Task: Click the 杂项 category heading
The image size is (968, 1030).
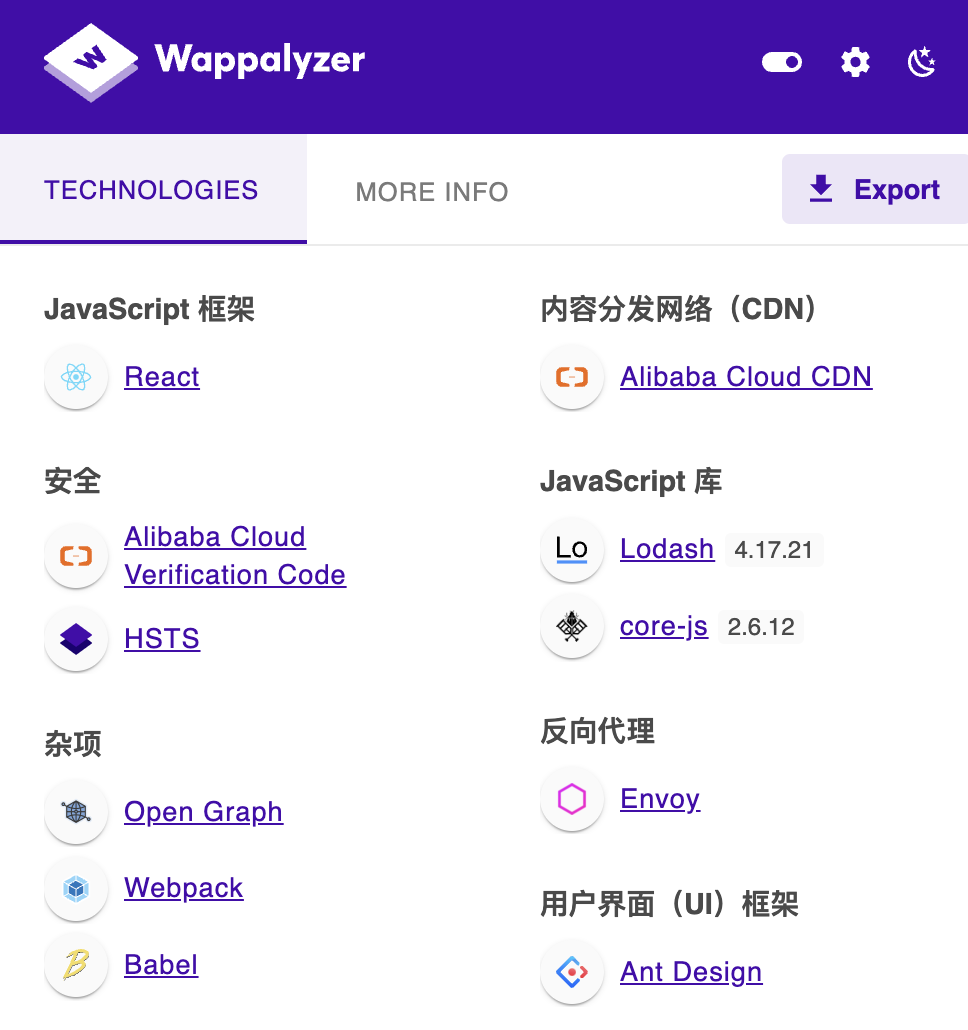Action: point(72,744)
